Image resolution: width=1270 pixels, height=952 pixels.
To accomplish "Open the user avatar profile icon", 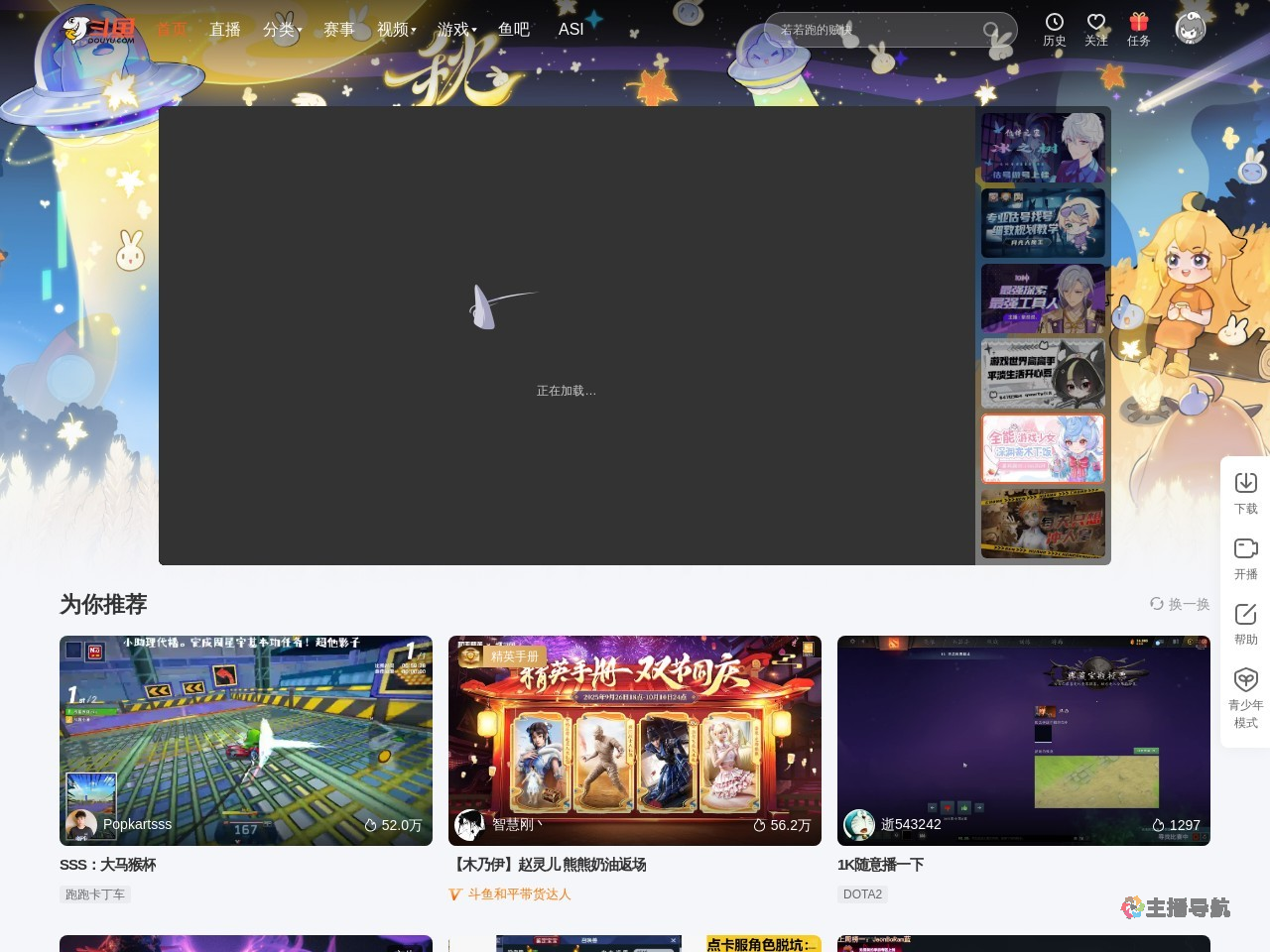I will click(x=1190, y=29).
